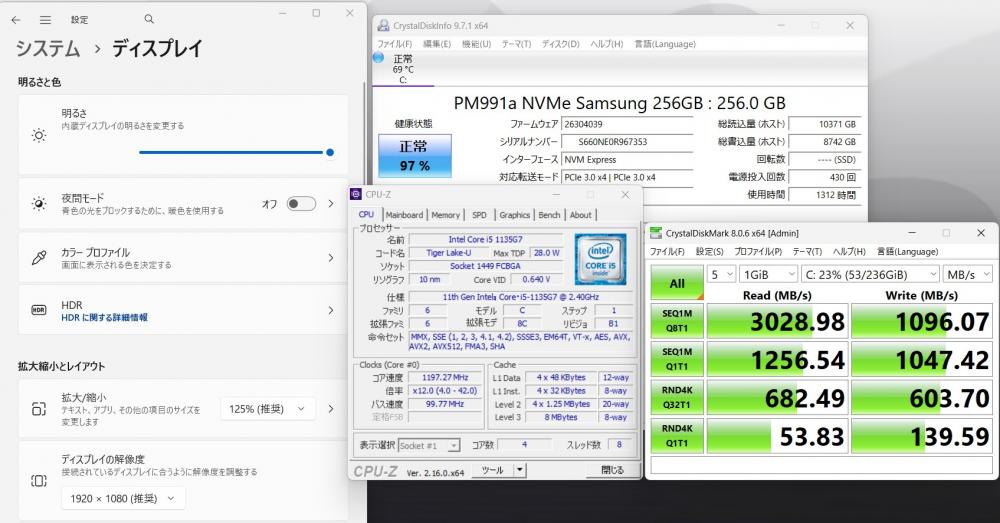
Task: Open CPU-Z socket selection dropdown
Action: (429, 445)
